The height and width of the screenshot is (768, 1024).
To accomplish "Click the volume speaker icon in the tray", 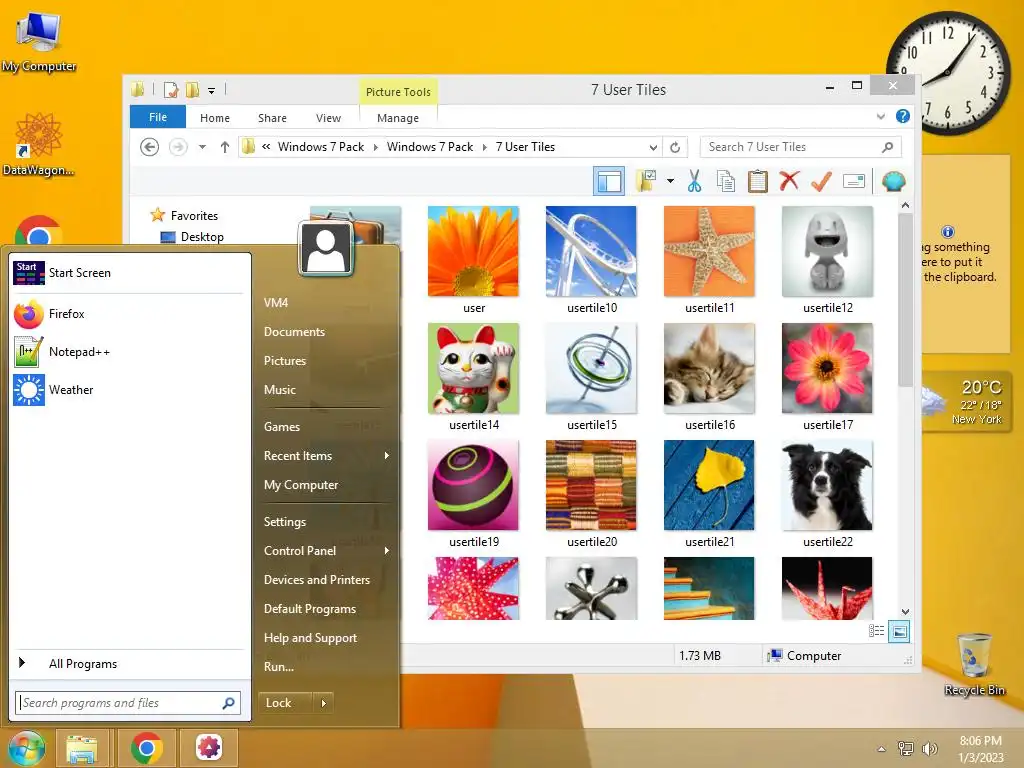I will (929, 749).
